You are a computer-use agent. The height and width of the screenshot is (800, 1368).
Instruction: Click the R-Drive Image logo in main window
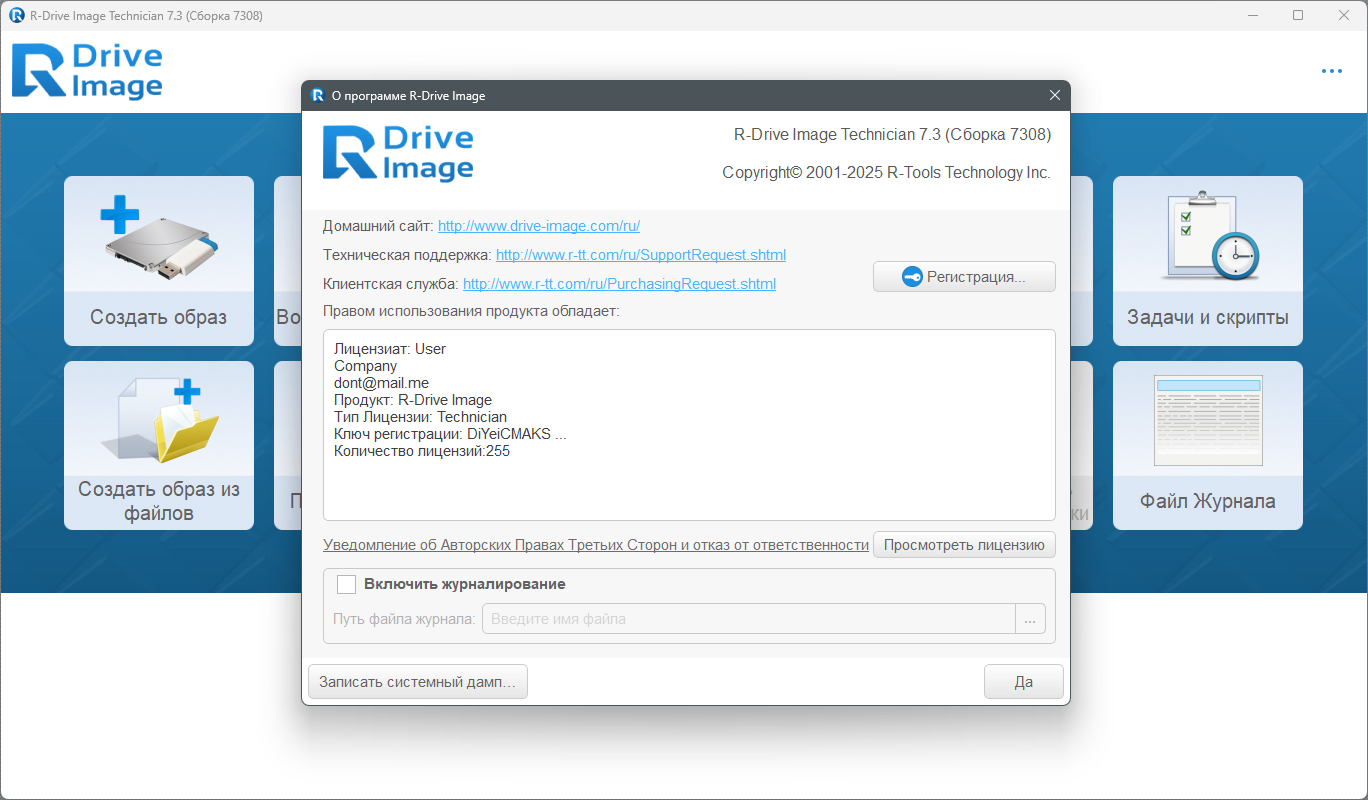[87, 72]
